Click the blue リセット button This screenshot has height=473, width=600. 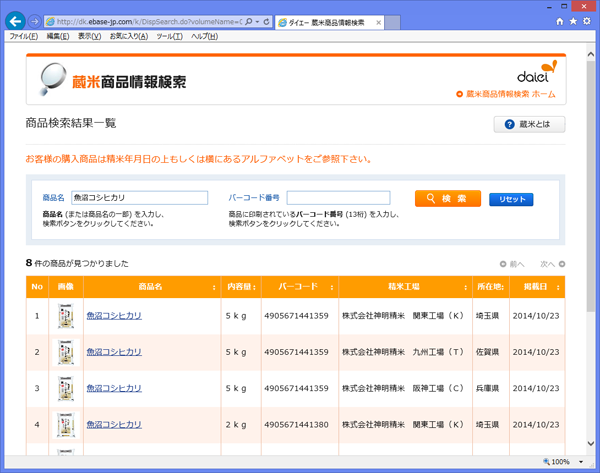tap(511, 199)
